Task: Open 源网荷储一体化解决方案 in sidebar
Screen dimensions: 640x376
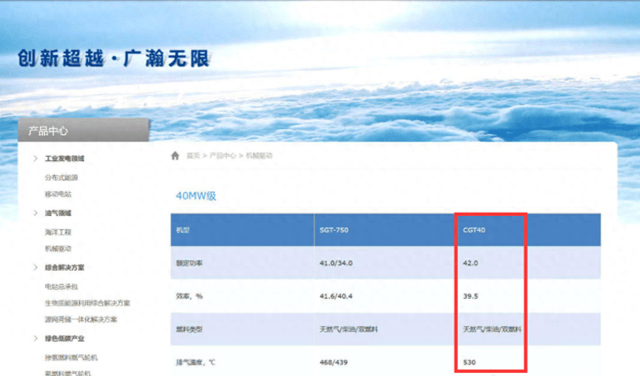Action: coord(81,319)
